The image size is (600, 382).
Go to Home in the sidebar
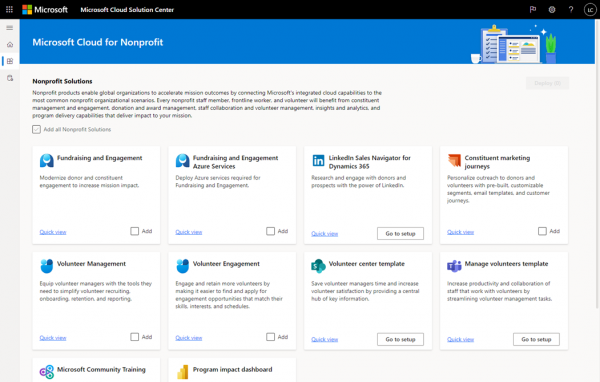[x=10, y=44]
